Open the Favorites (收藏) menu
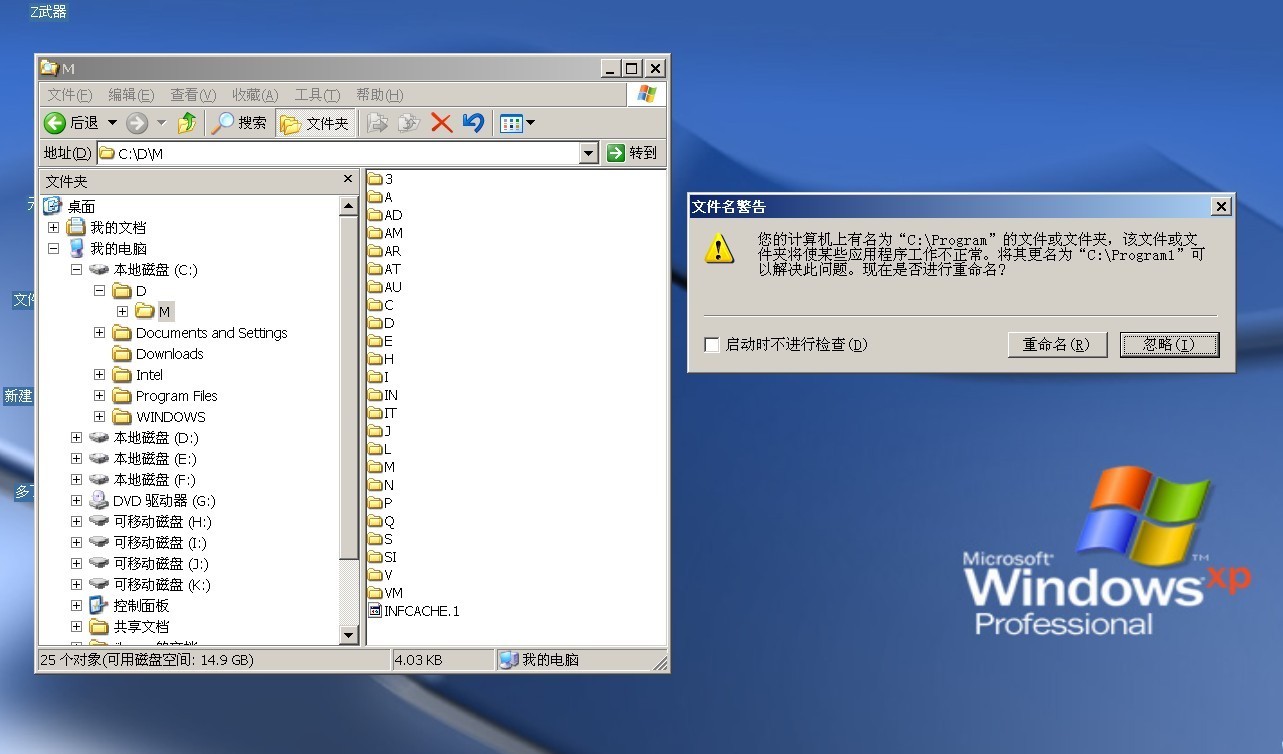 tap(255, 95)
